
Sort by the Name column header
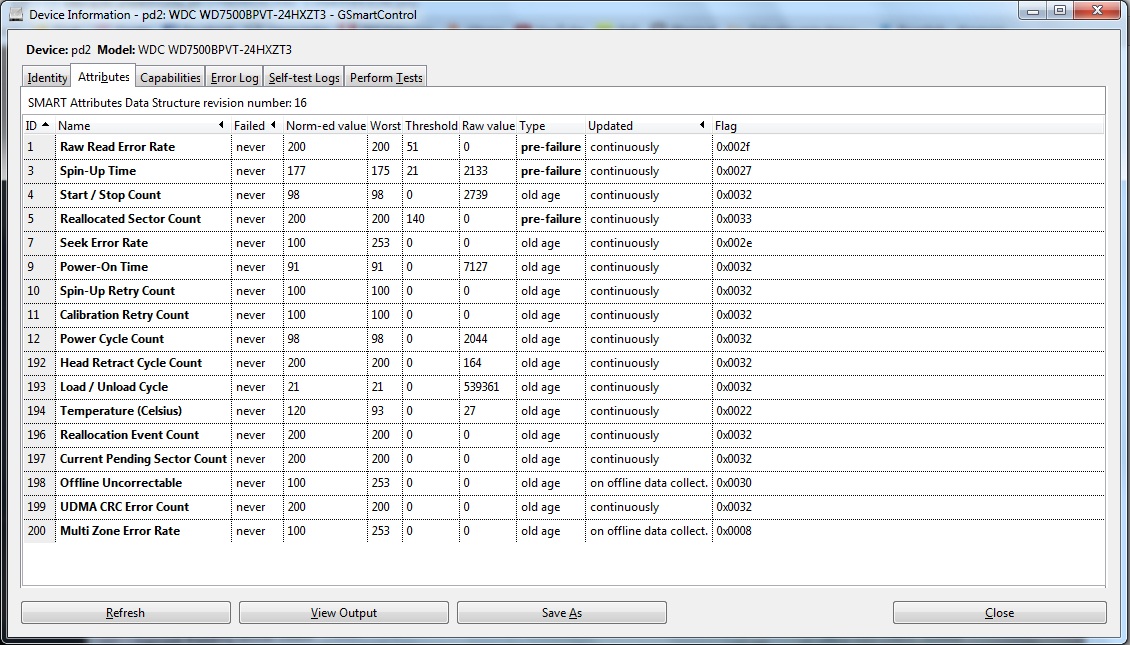click(143, 125)
